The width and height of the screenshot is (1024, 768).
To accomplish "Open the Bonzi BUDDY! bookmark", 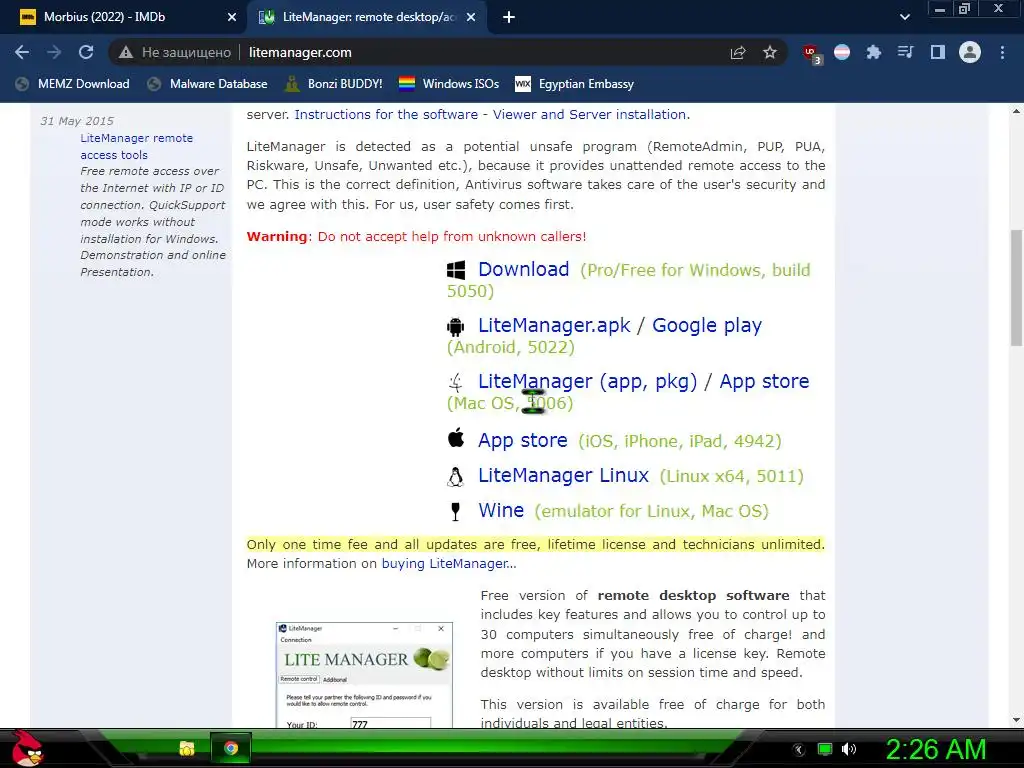I will 334,84.
